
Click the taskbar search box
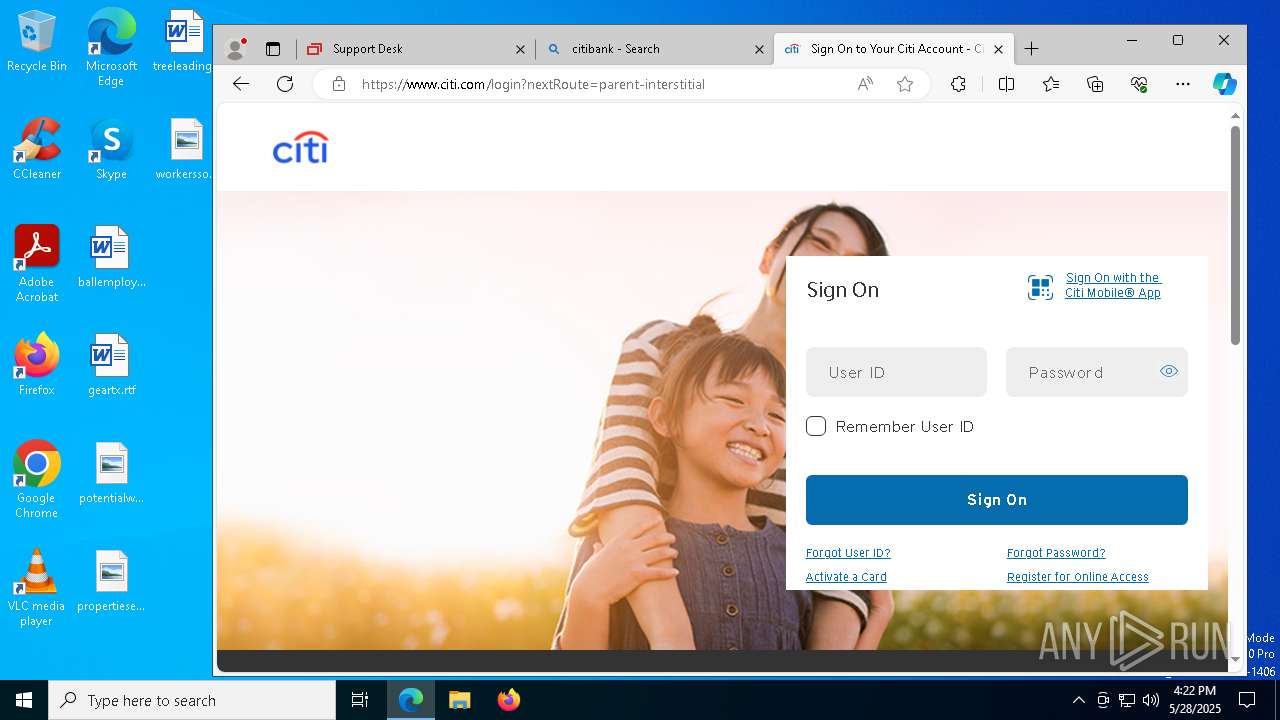tap(192, 700)
